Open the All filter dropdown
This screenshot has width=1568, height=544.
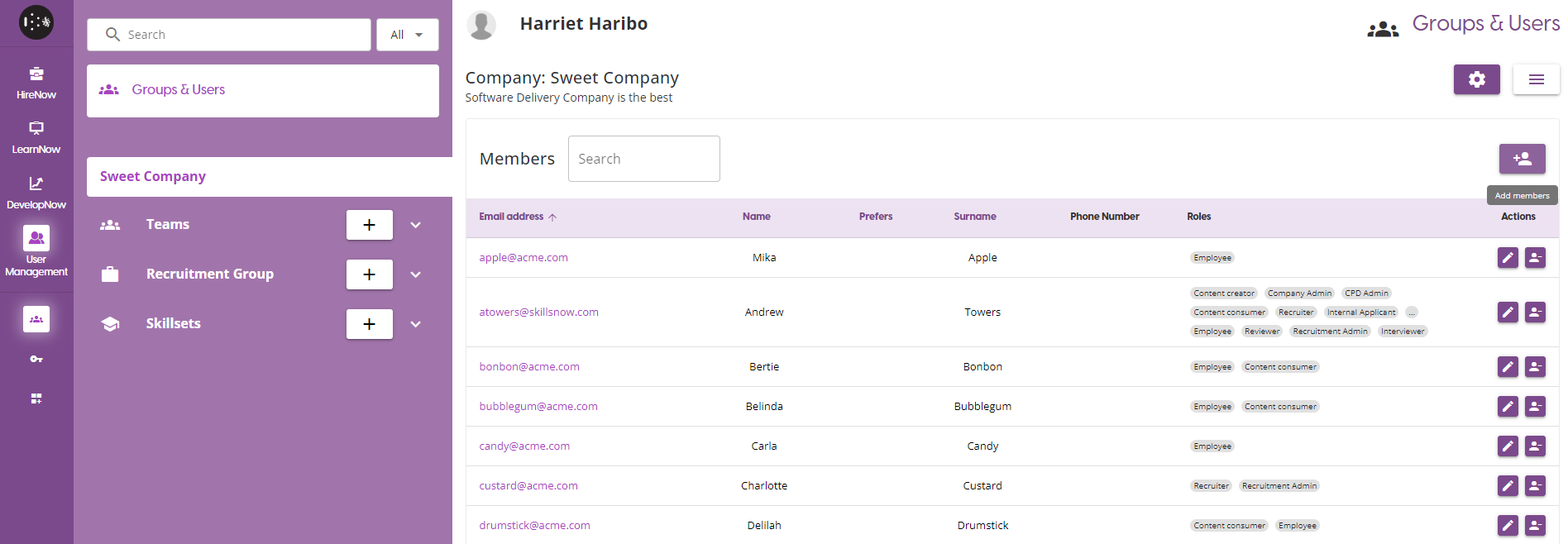407,35
